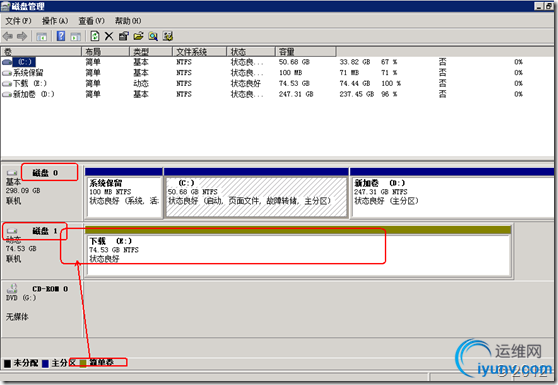
Task: Sort by the 类型 column header
Action: tap(151, 52)
